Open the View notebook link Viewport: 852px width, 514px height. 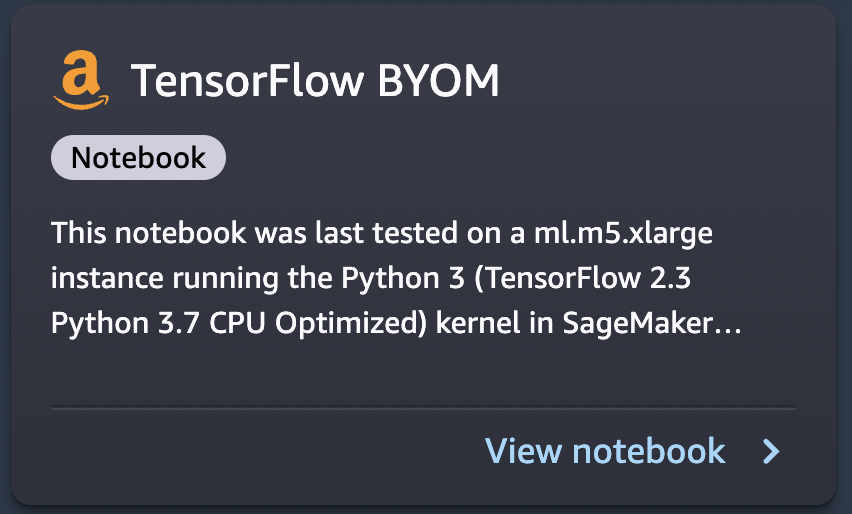pos(605,451)
